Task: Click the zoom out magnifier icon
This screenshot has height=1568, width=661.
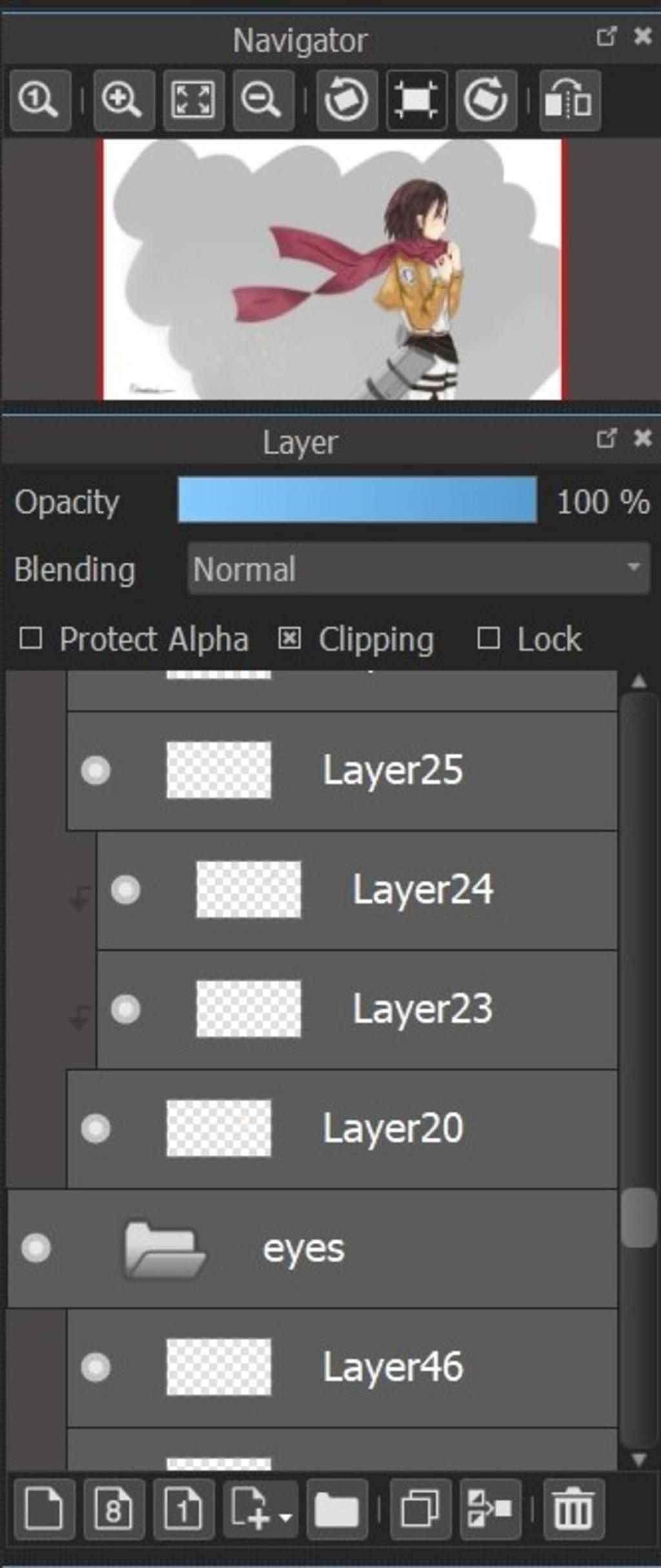Action: 263,101
